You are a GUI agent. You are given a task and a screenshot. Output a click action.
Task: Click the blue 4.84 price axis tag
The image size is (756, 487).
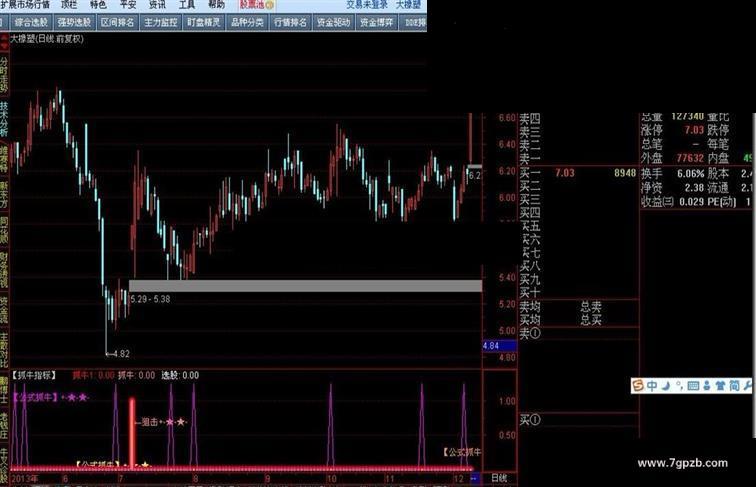pos(500,346)
